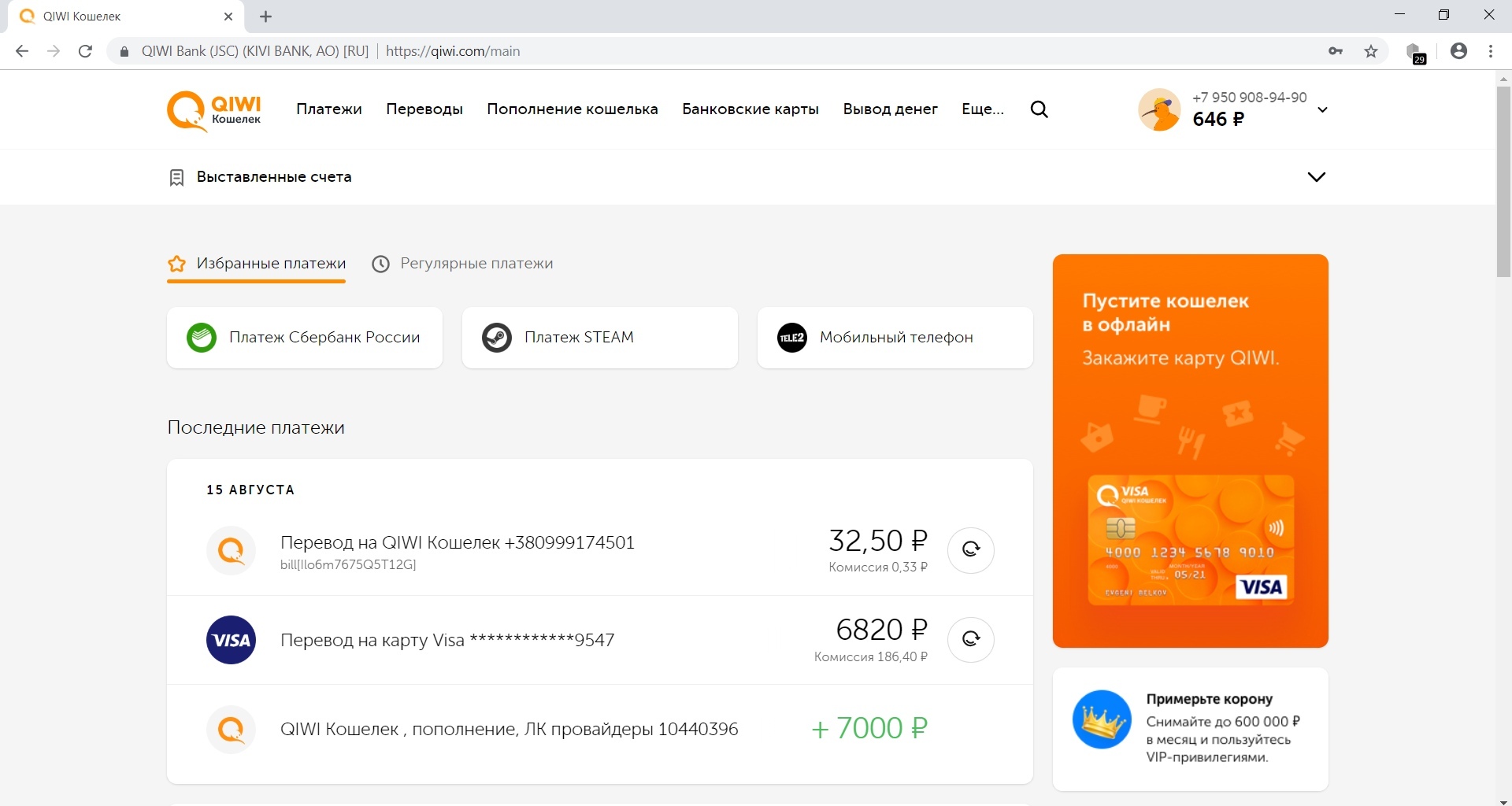
Task: Expand the account dropdown arrow next to balance
Action: [1322, 109]
